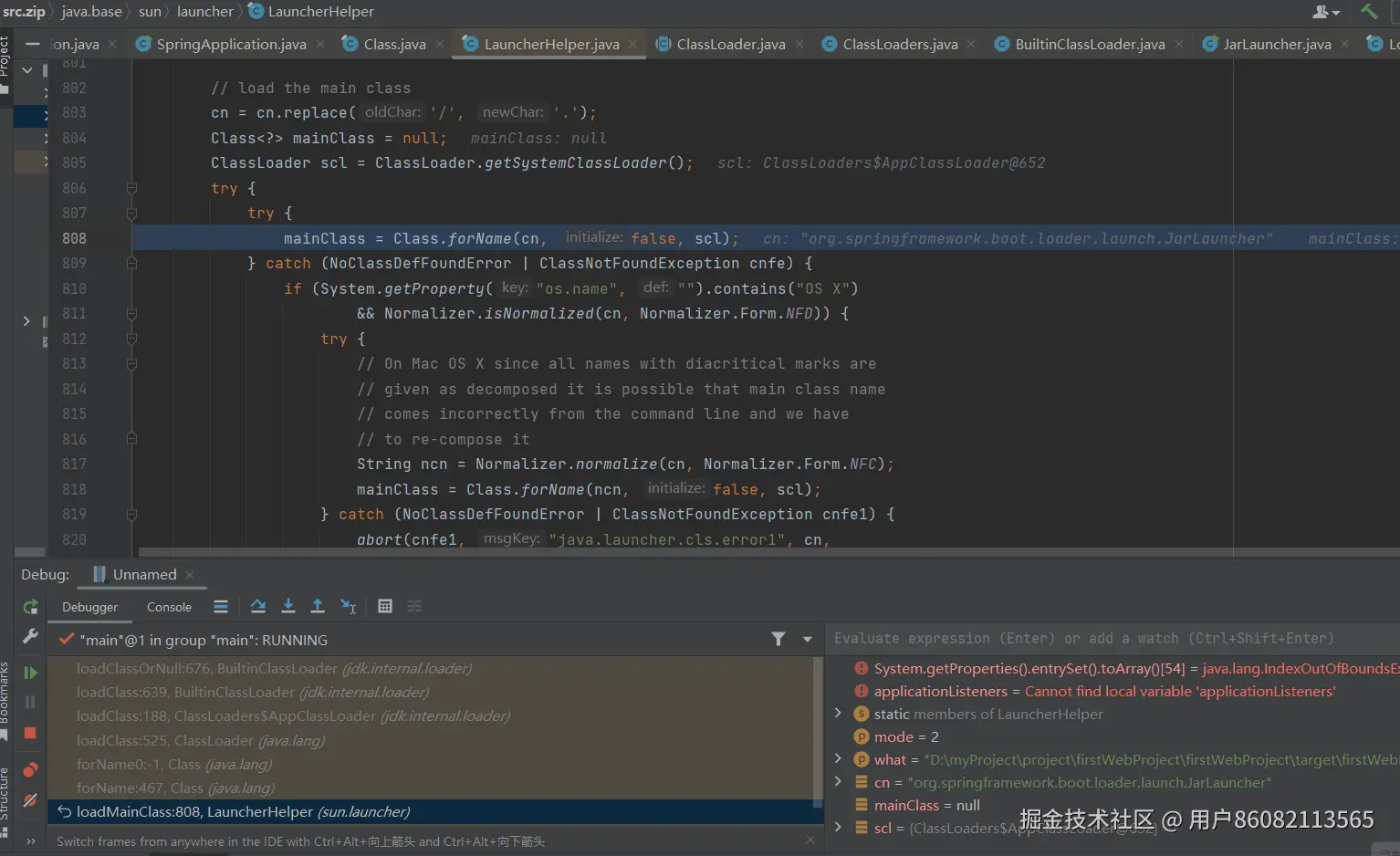Collapse the project panel minus icon
Screen dimensions: 1400x856
tap(32, 44)
